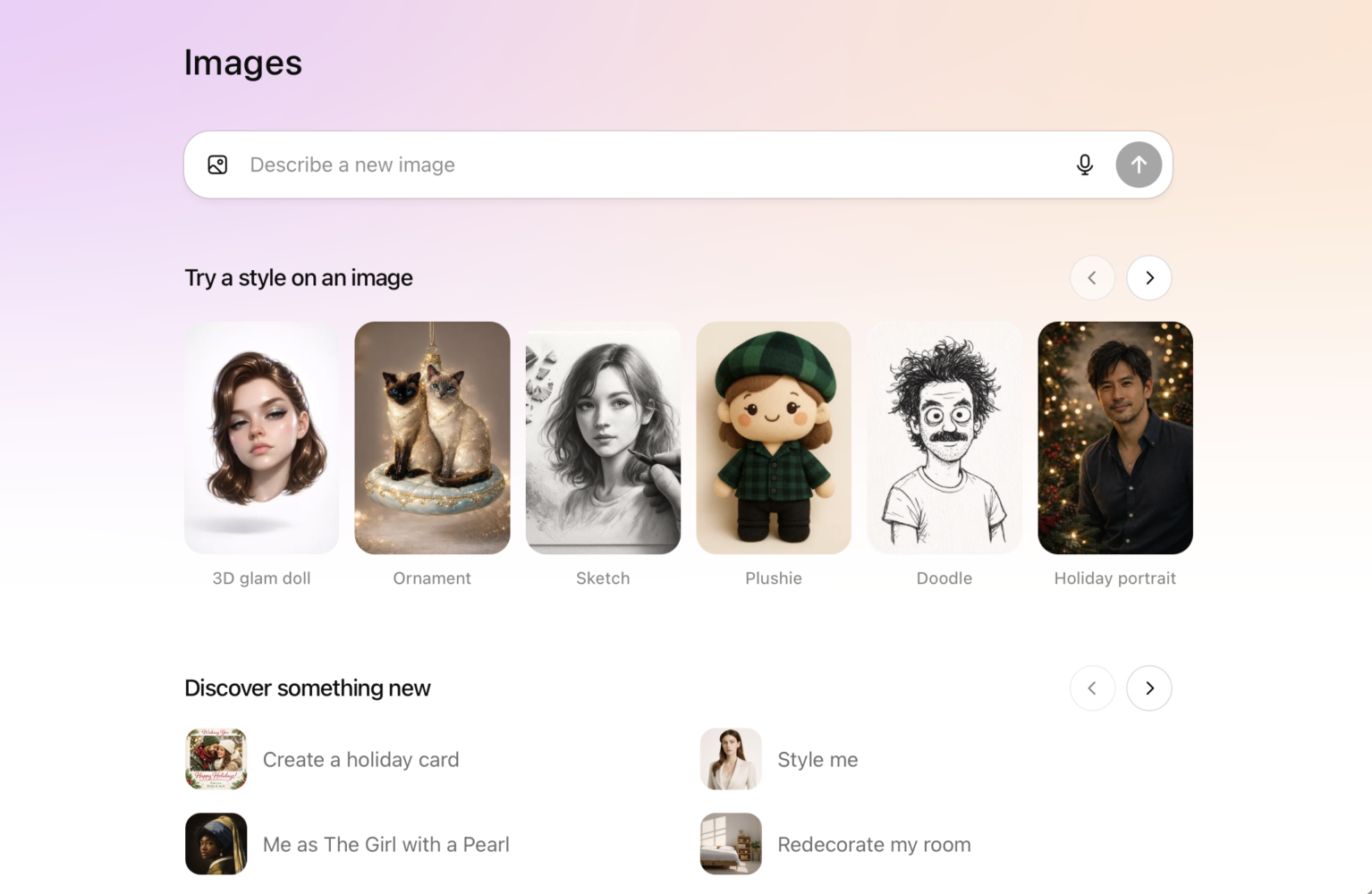The width and height of the screenshot is (1372, 894).
Task: Click the bedroom thumbnail beside Redecorate
Action: coord(731,844)
